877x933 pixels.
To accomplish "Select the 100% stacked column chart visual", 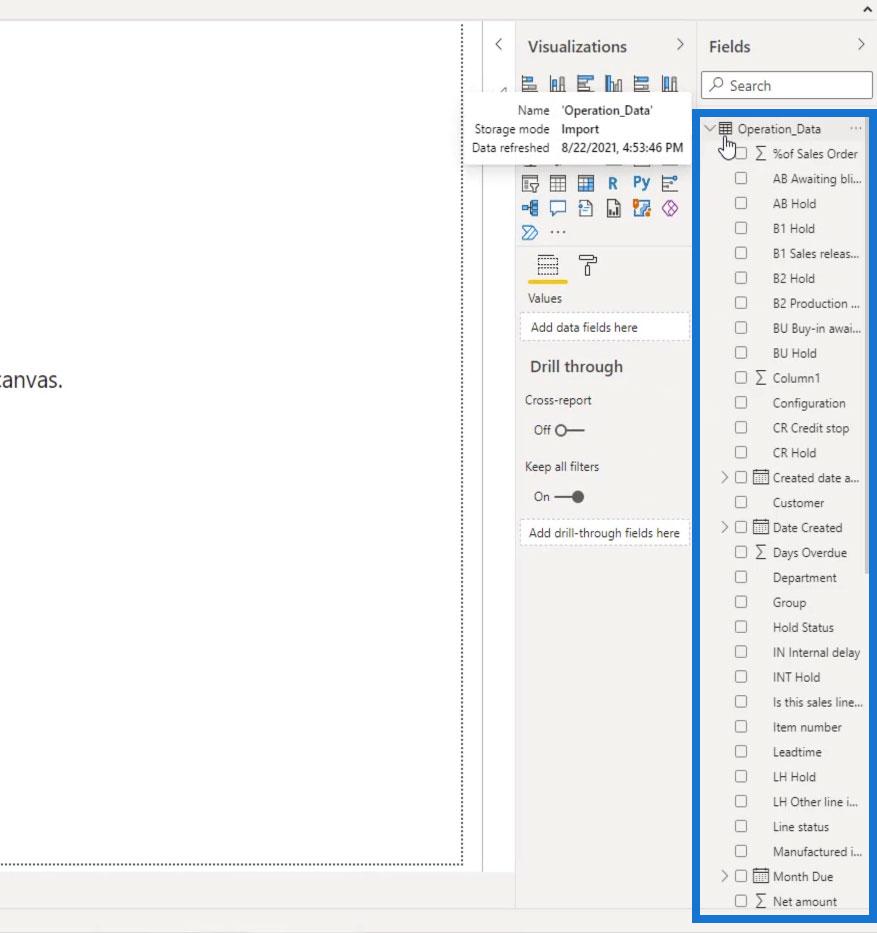I will [669, 83].
